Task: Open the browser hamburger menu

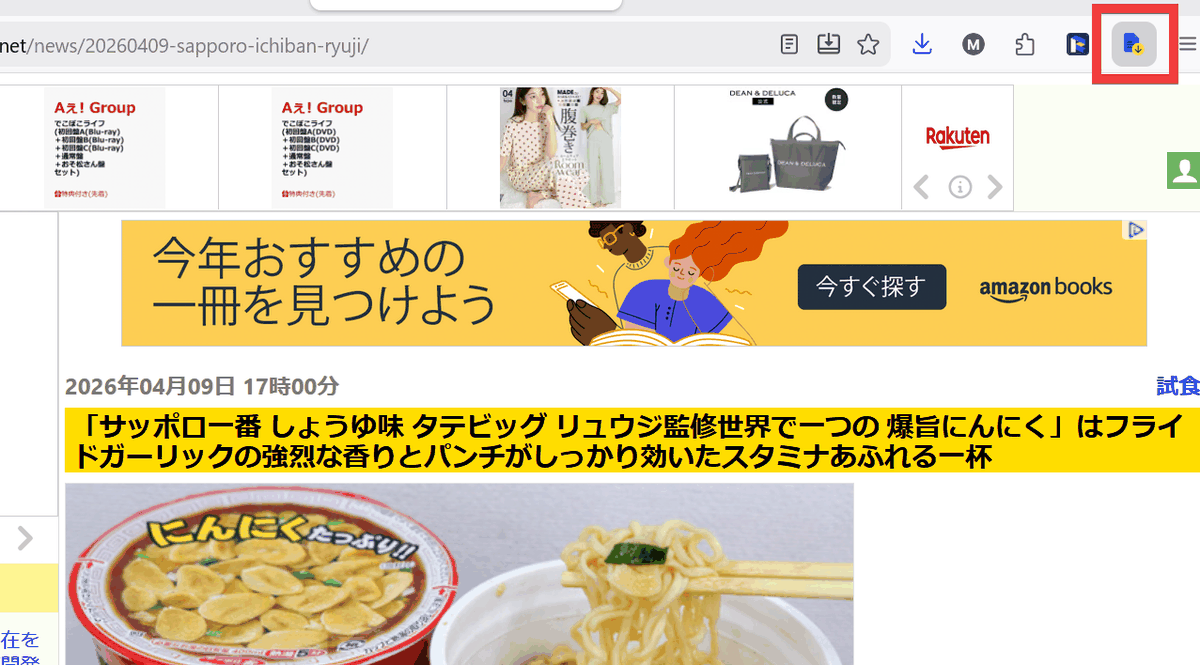Action: pos(1187,44)
